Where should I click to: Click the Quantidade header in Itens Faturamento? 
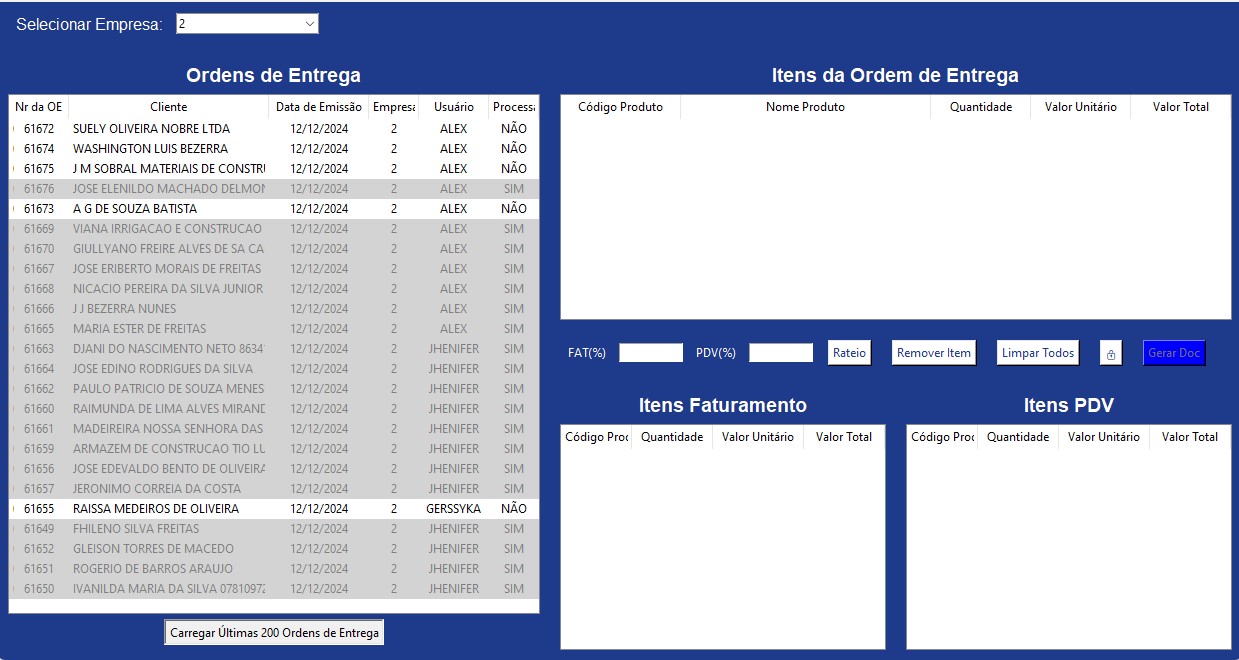671,436
